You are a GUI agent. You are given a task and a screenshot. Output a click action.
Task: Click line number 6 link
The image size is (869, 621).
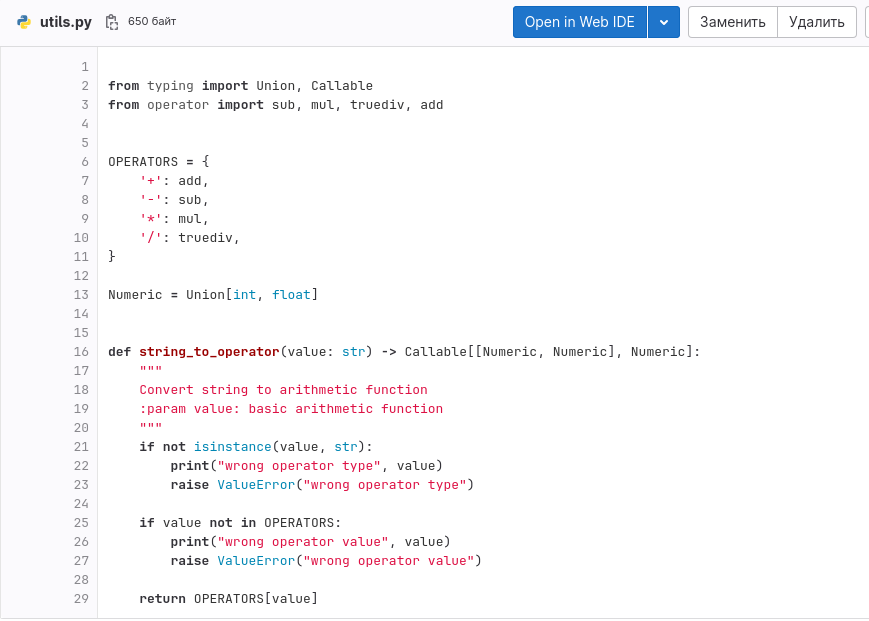[x=85, y=162]
